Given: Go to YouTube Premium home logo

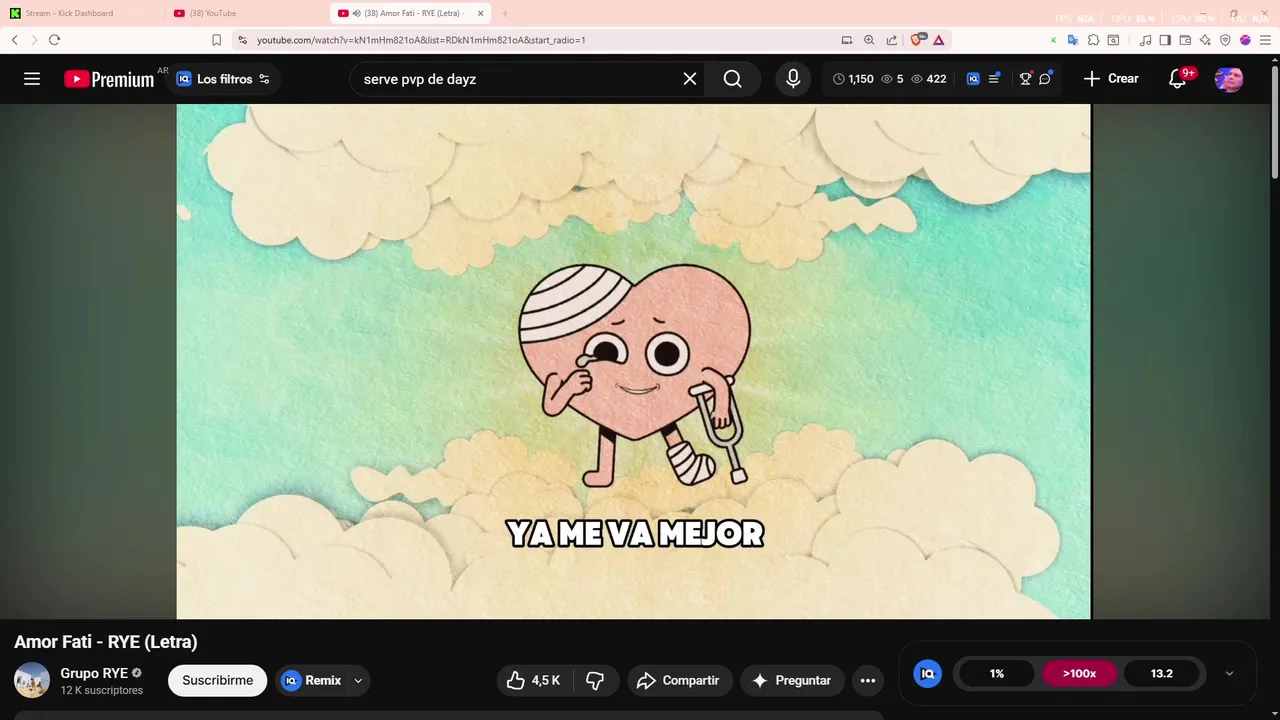Looking at the screenshot, I should tap(109, 79).
